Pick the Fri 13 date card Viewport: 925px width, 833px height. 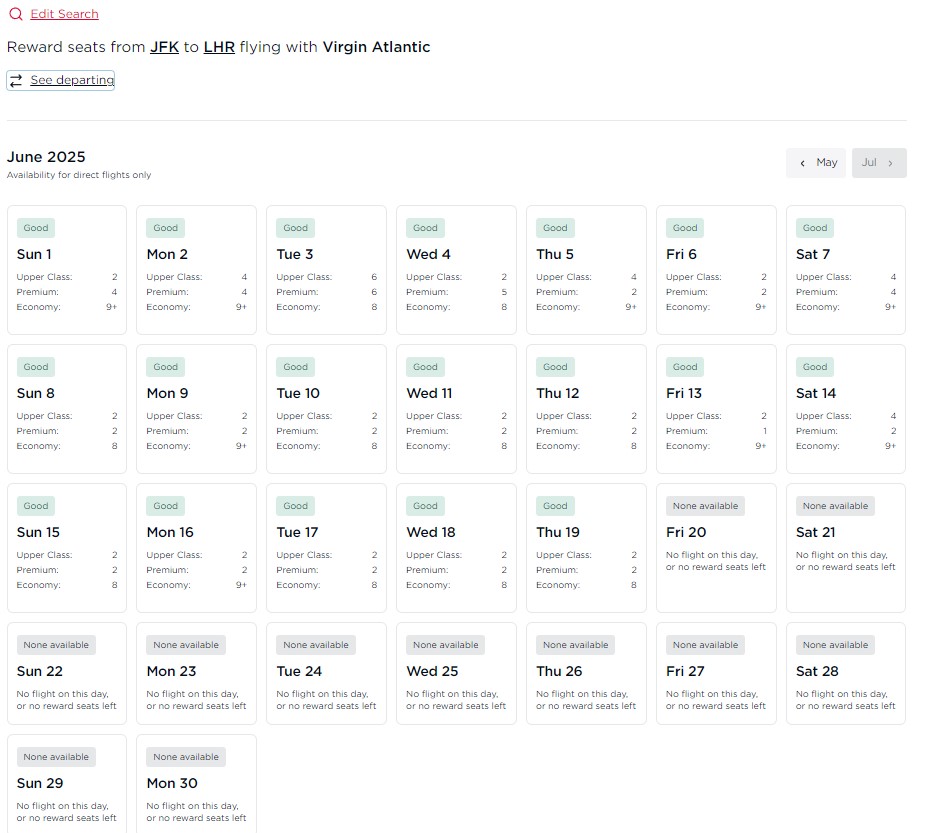(716, 408)
